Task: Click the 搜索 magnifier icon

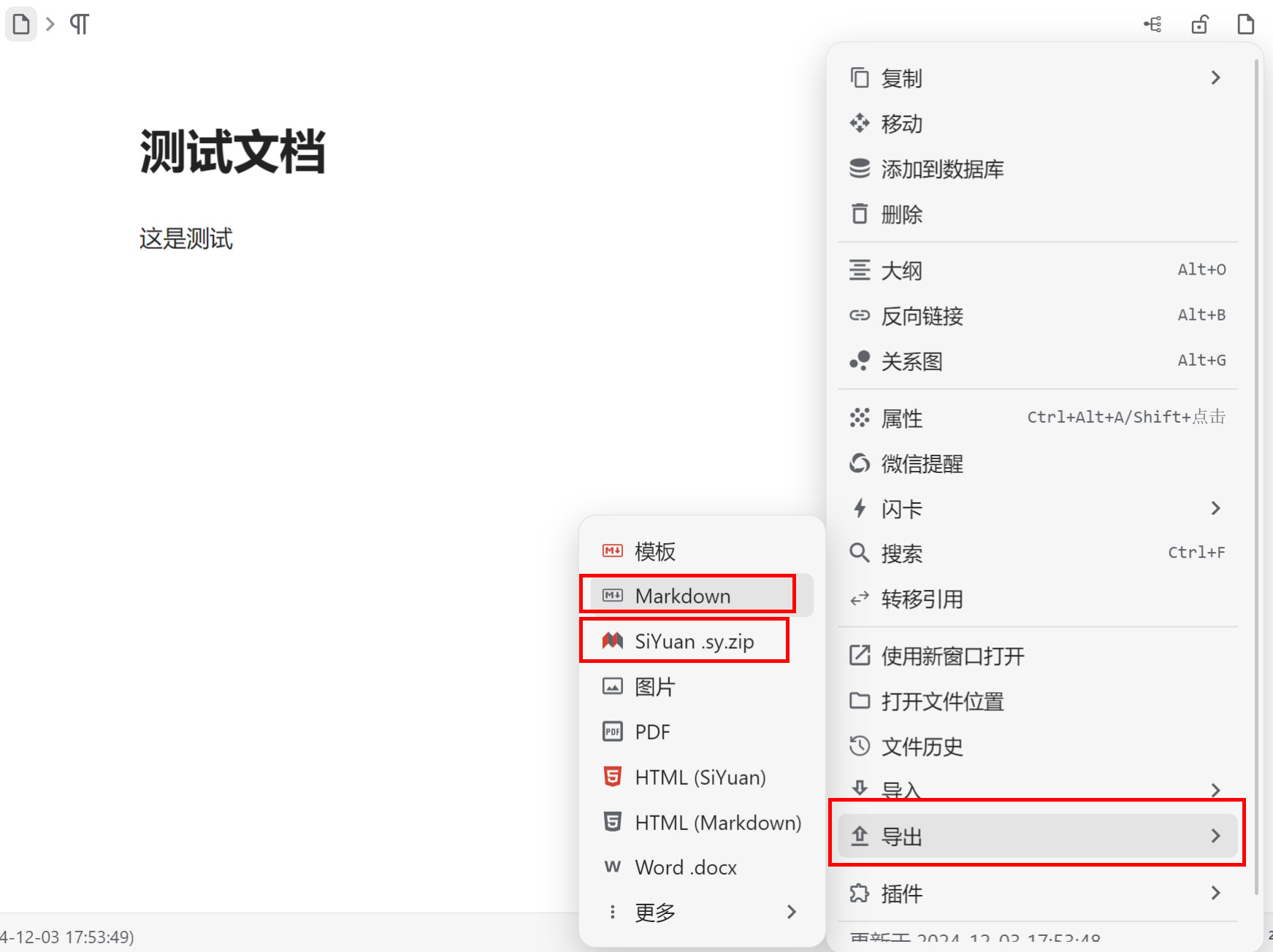Action: click(x=860, y=553)
